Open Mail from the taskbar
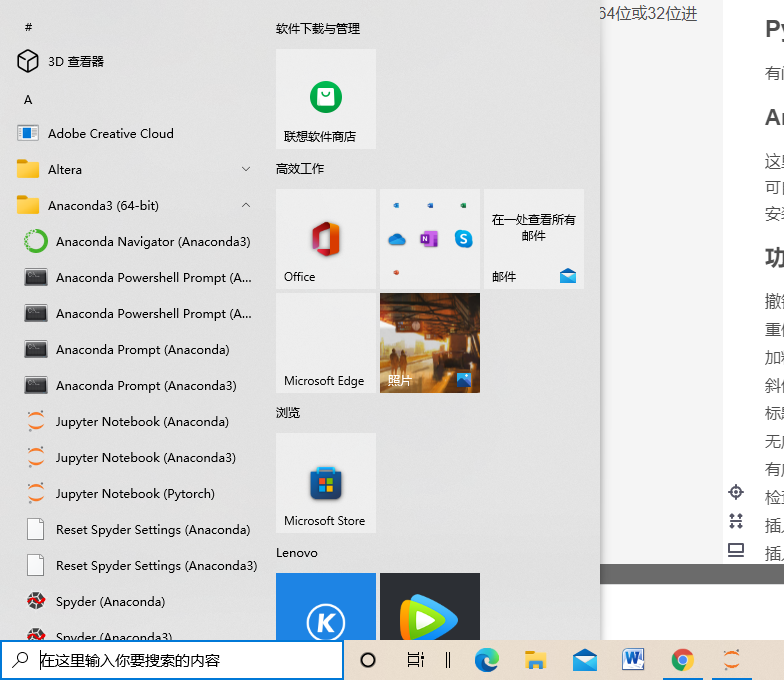The width and height of the screenshot is (784, 680). (x=584, y=660)
